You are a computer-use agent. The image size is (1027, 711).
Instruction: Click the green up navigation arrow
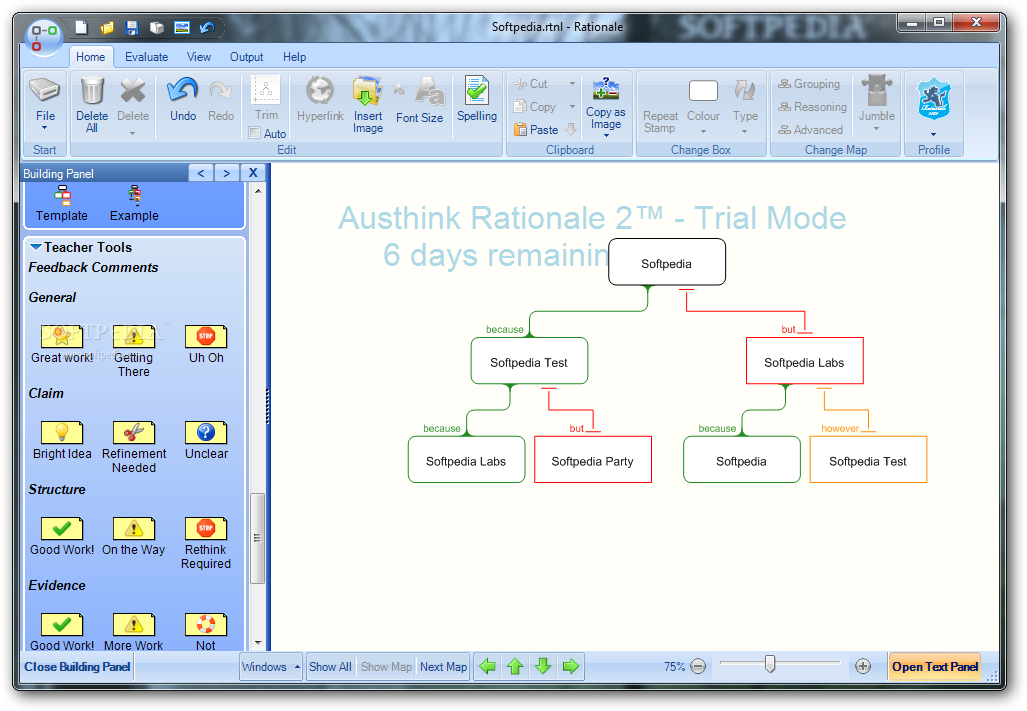pos(515,666)
